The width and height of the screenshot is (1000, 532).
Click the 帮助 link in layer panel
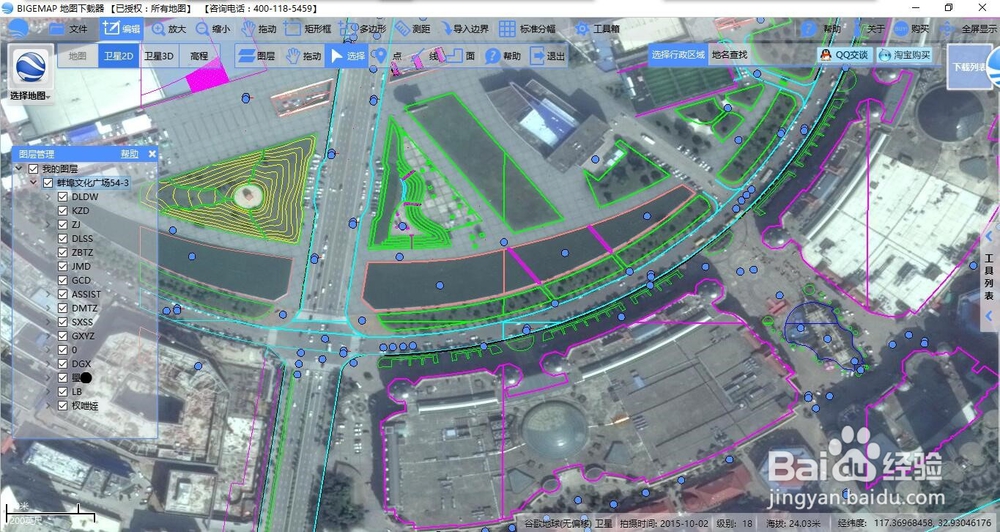(129, 154)
